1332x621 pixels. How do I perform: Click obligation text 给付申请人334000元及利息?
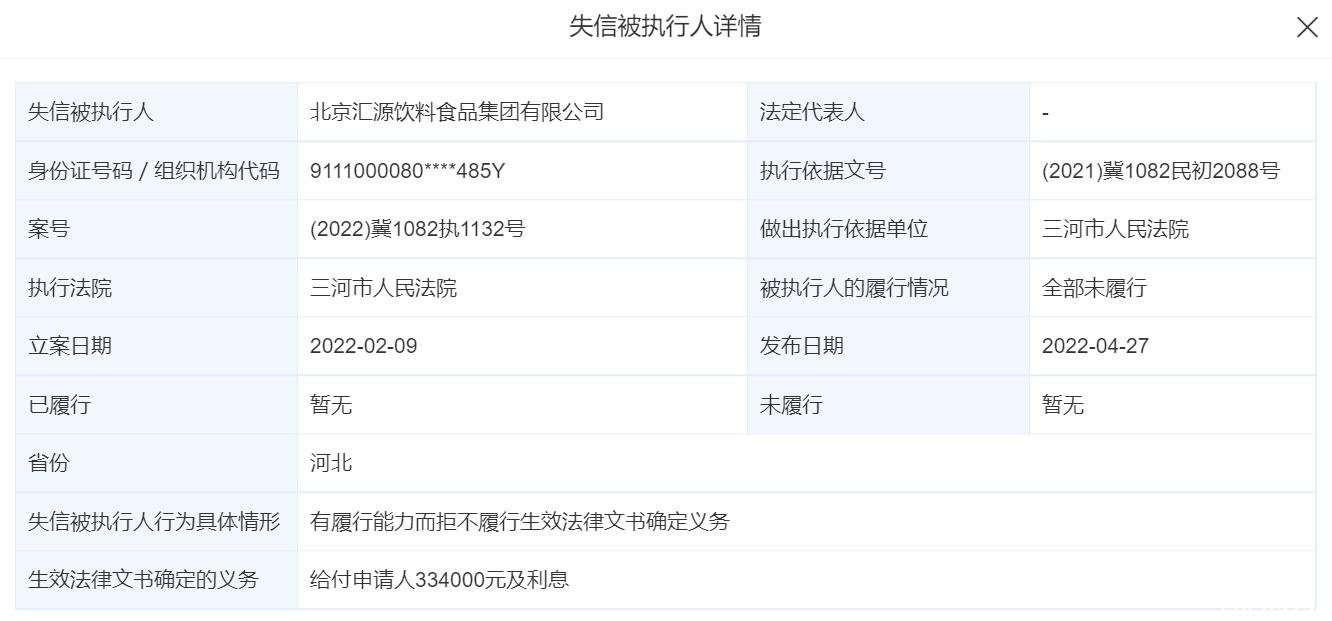(x=439, y=579)
